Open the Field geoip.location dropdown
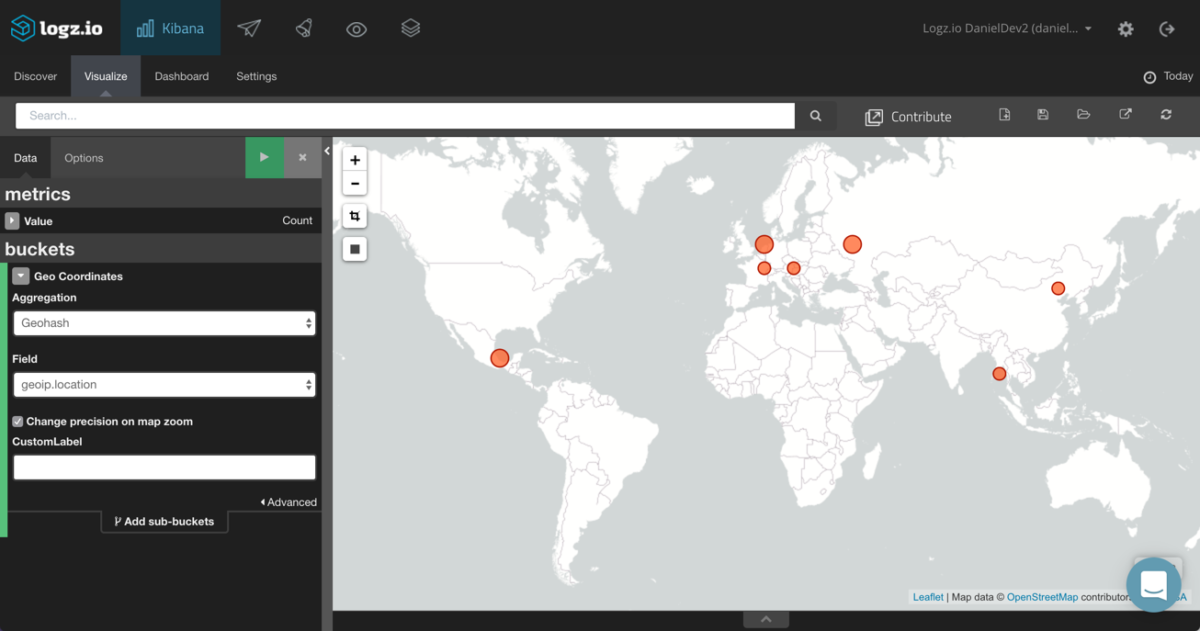 coord(164,384)
